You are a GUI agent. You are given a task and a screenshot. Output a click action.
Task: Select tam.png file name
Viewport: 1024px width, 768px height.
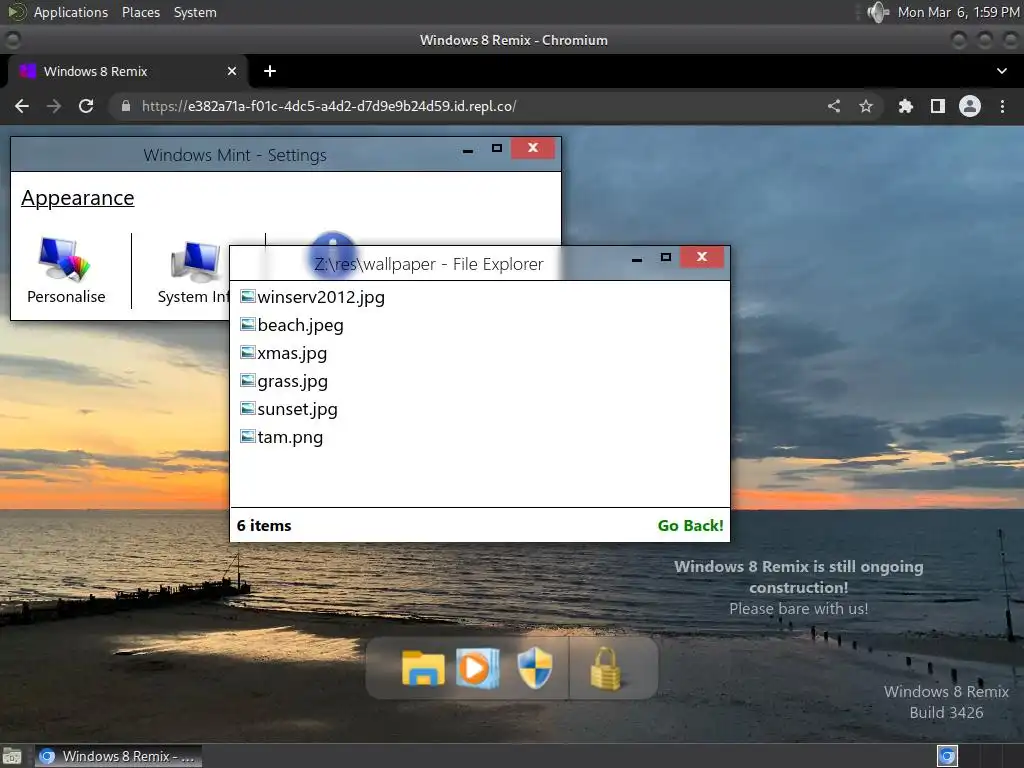[290, 438]
